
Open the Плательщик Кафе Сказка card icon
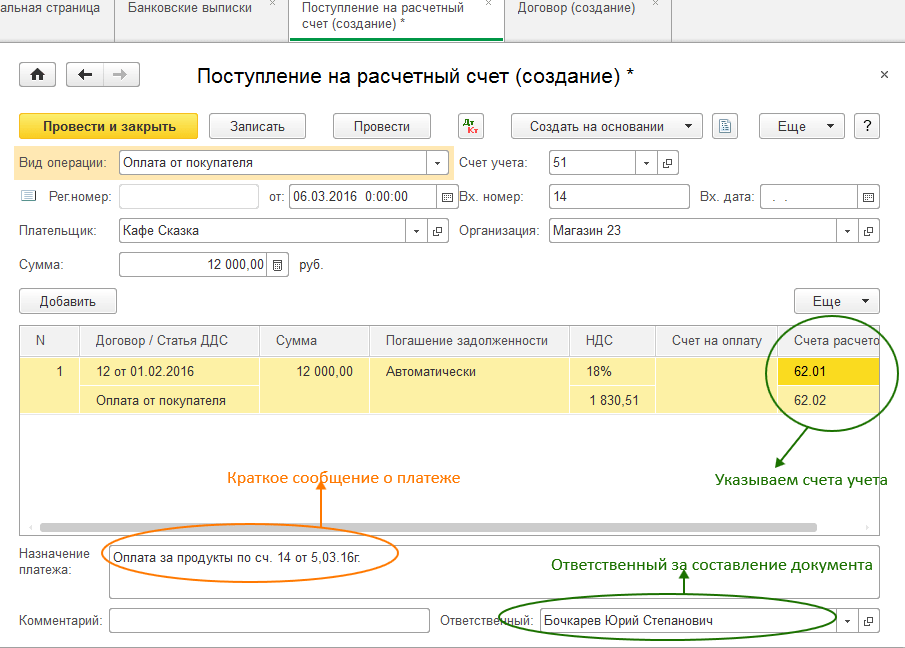click(437, 231)
